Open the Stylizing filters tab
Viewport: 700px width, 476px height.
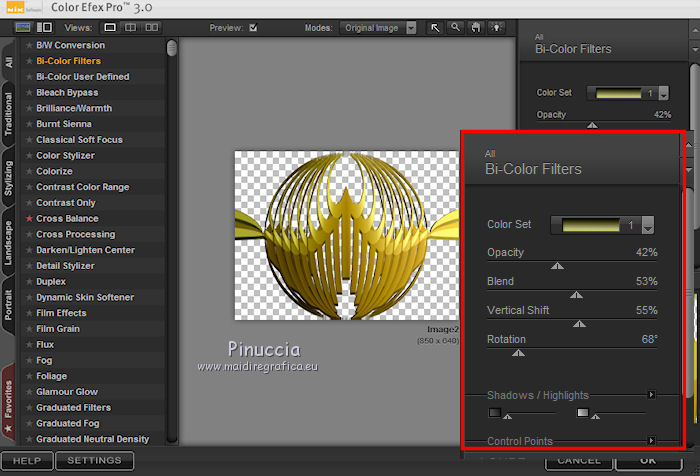[8, 178]
